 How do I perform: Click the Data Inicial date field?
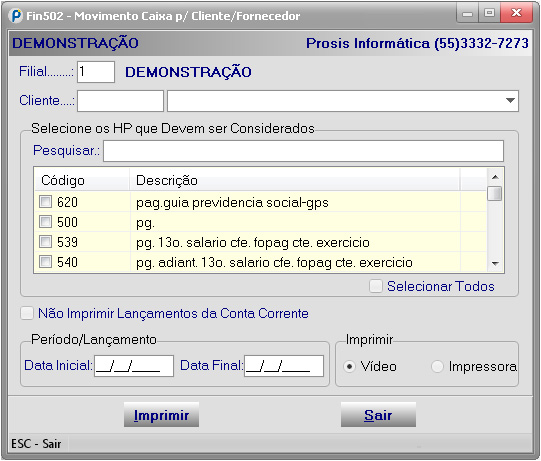(x=134, y=366)
